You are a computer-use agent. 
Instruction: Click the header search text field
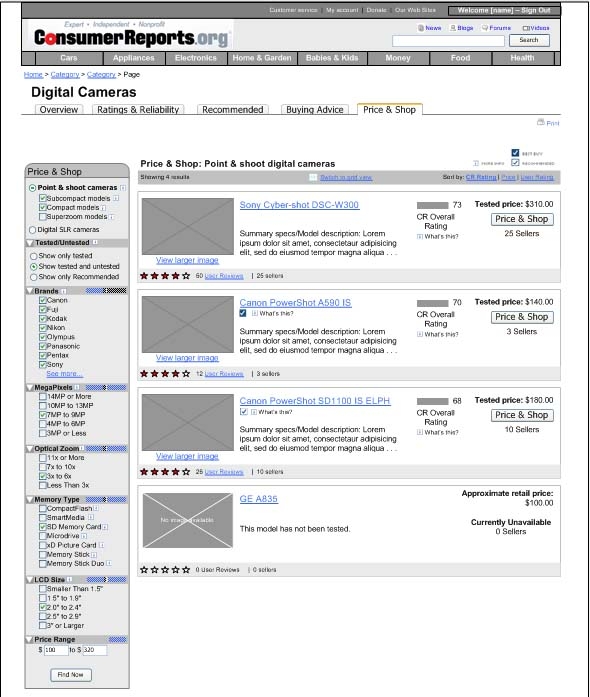(448, 41)
